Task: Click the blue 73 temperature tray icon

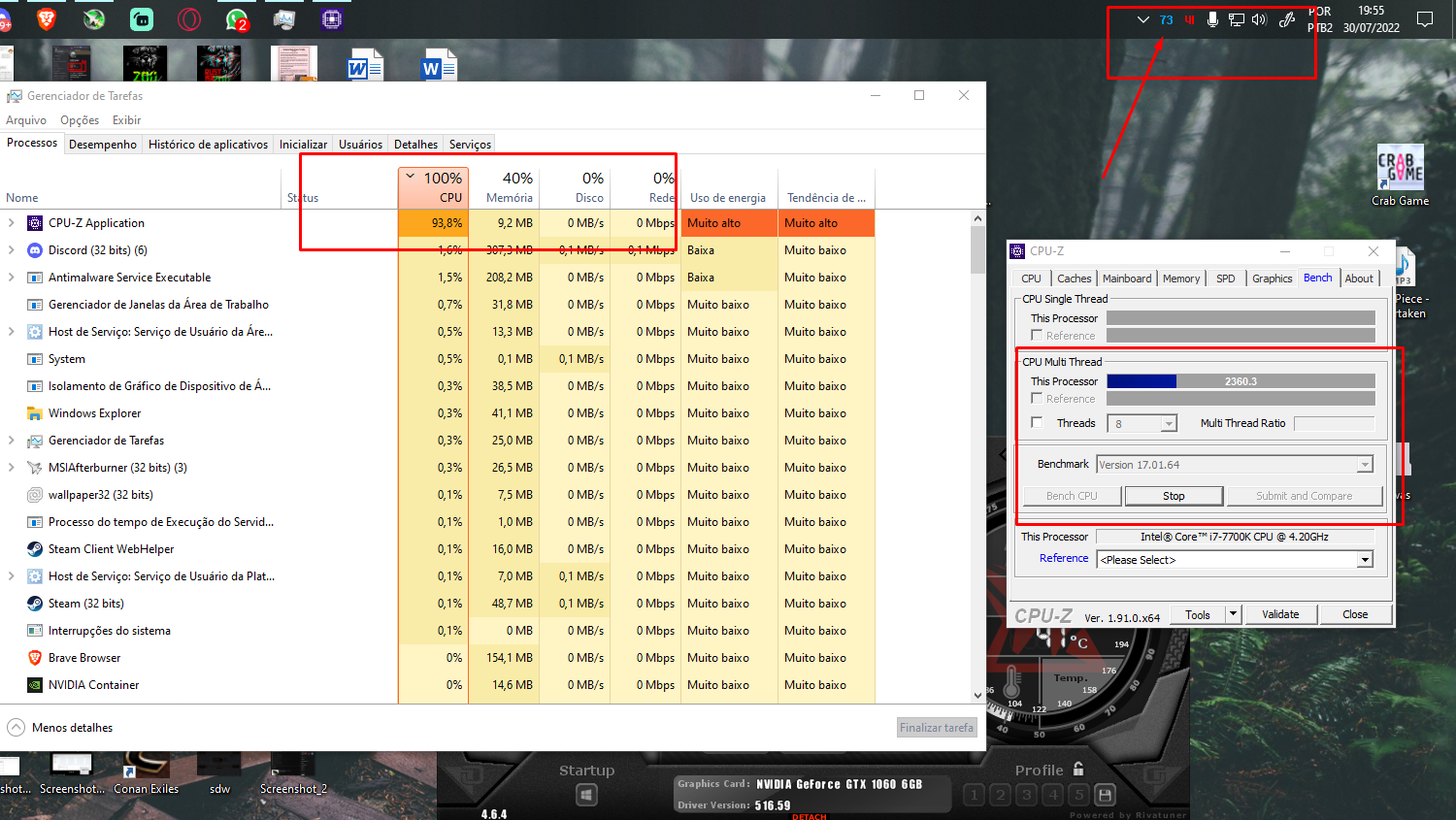Action: point(1166,19)
